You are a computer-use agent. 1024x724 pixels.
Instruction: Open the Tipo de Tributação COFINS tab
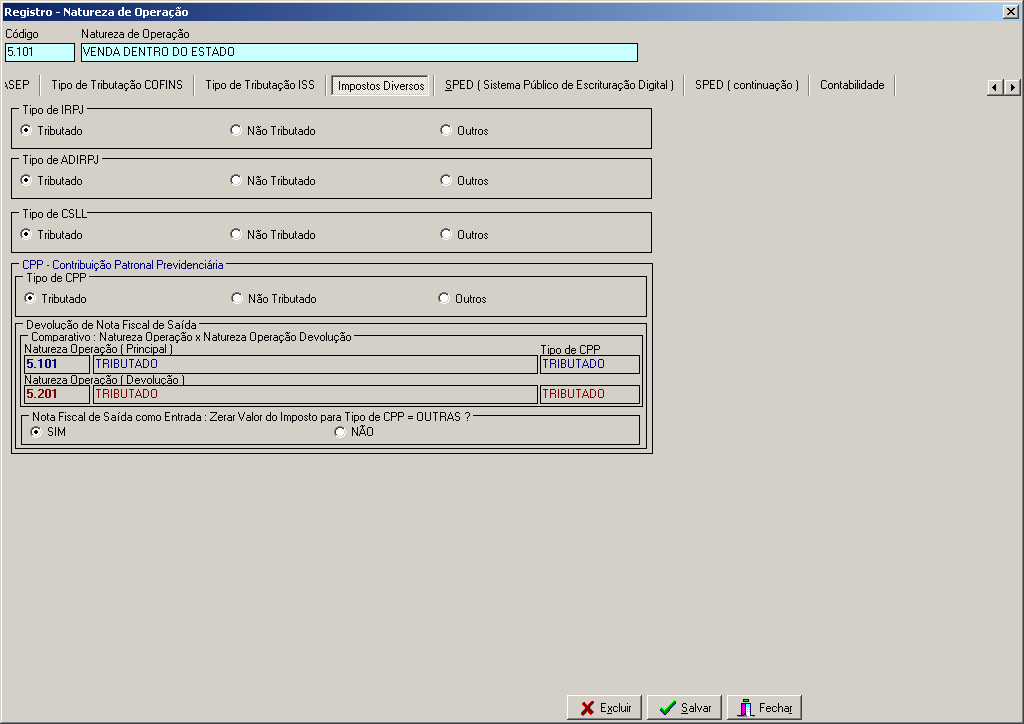[x=117, y=85]
